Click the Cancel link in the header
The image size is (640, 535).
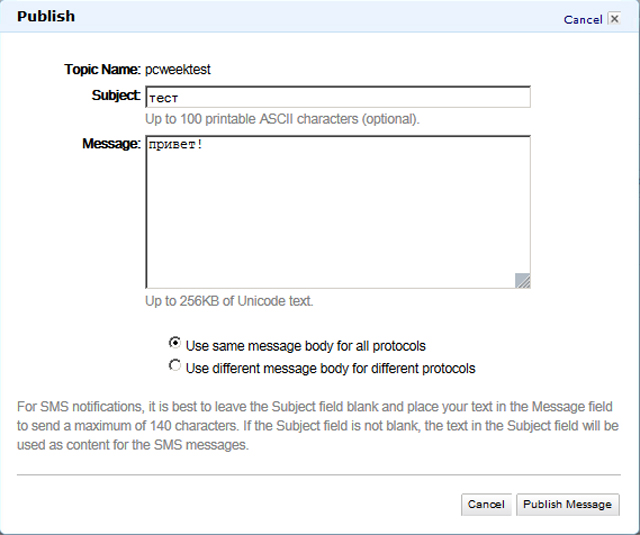583,20
